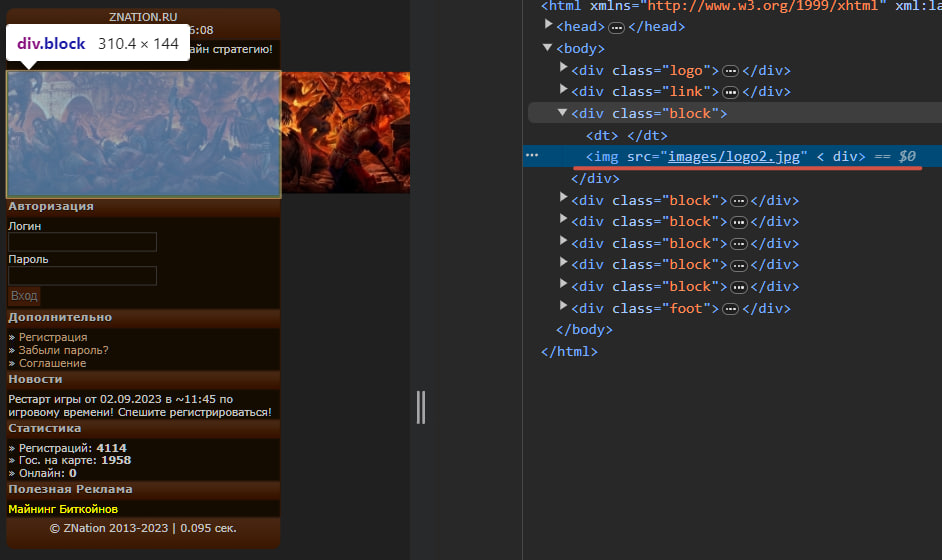Select the dt element in DOM tree
The height and width of the screenshot is (560, 942).
[x=626, y=135]
